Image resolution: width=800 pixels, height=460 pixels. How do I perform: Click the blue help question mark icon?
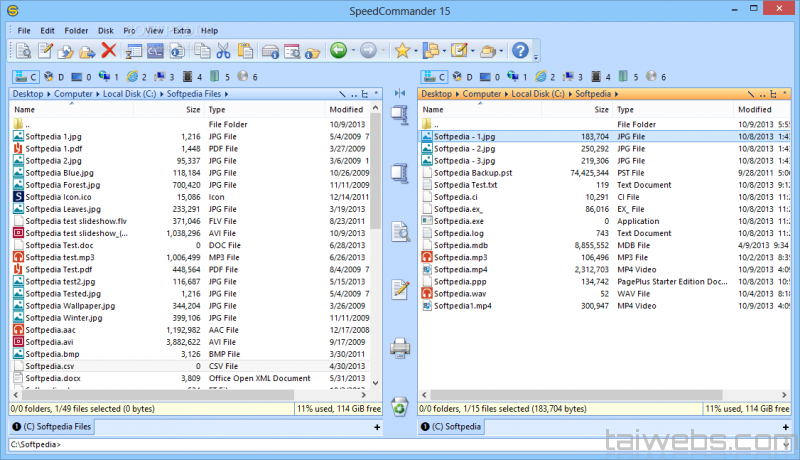(520, 51)
